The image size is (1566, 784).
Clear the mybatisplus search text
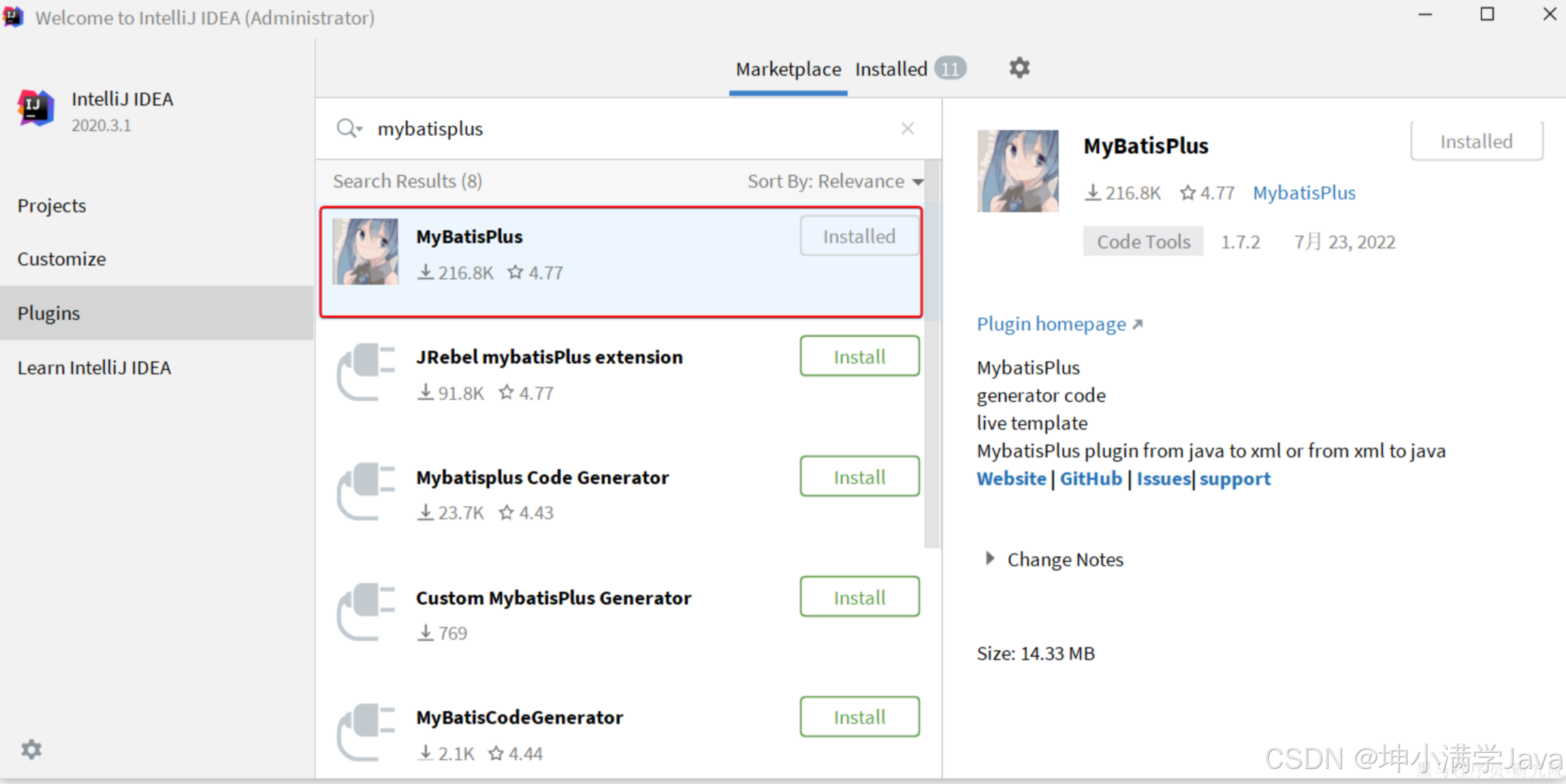click(x=907, y=129)
